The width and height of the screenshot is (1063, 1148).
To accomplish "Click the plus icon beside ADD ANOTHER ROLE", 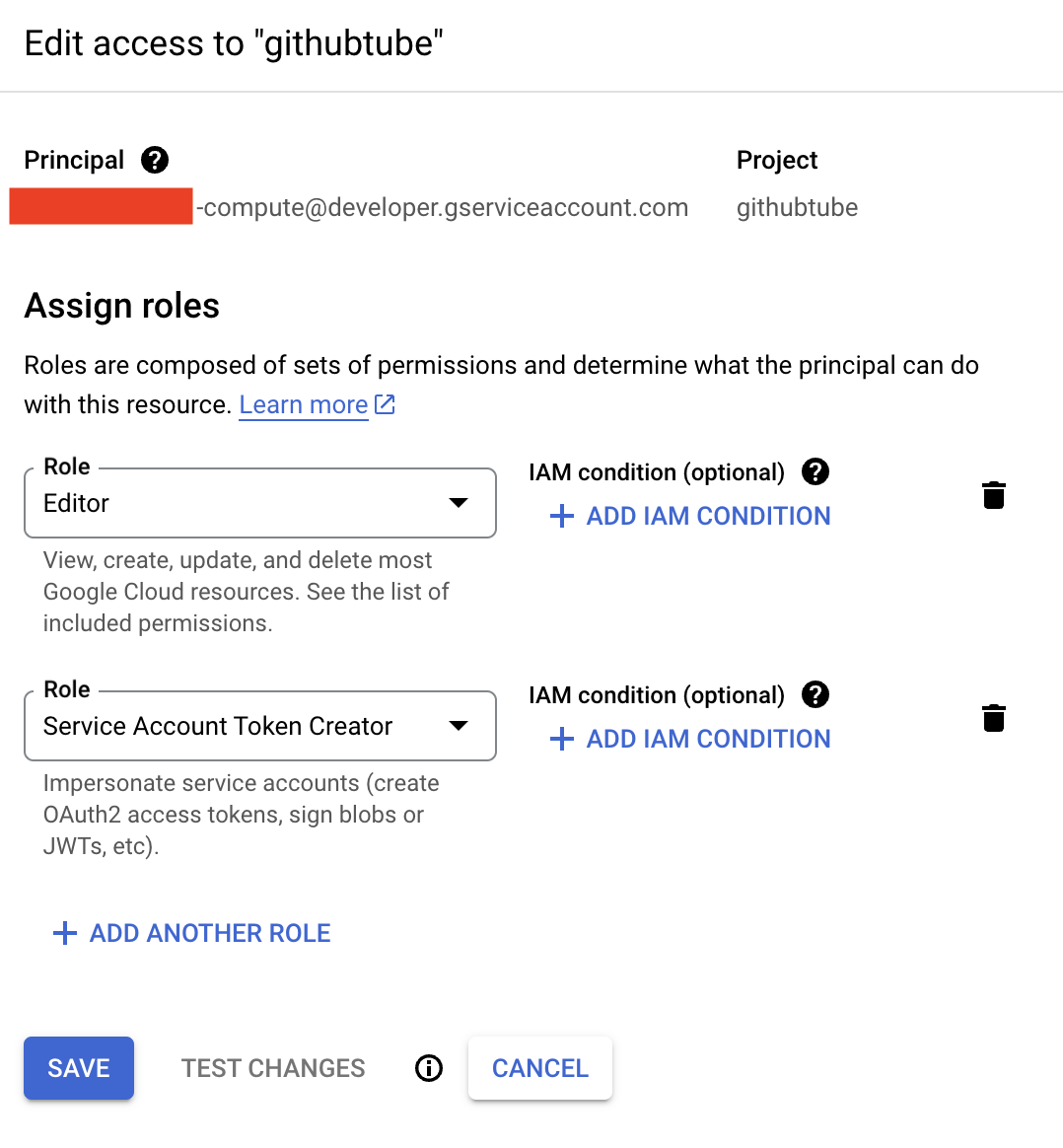I will tap(65, 933).
